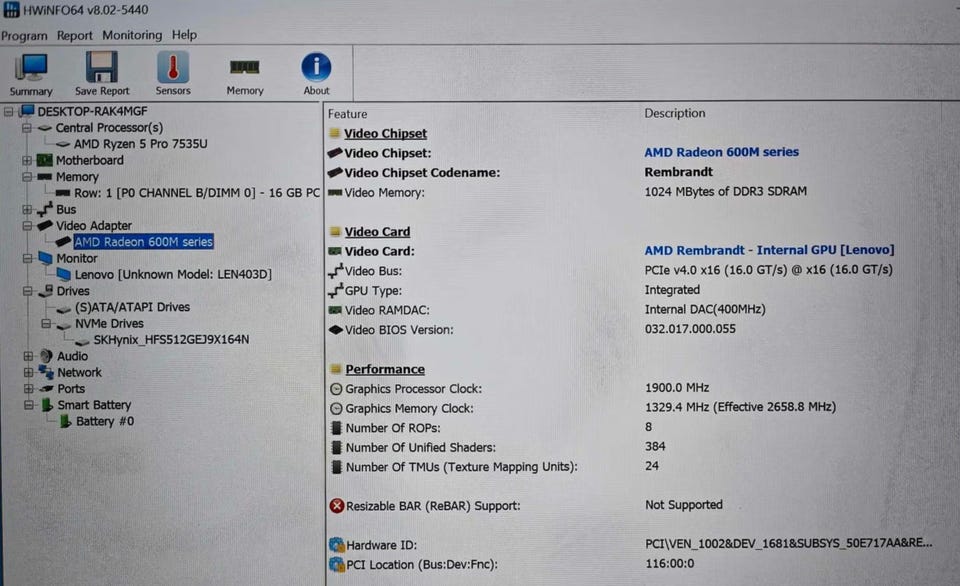Click the Feature column header
This screenshot has width=960, height=586.
coord(347,114)
